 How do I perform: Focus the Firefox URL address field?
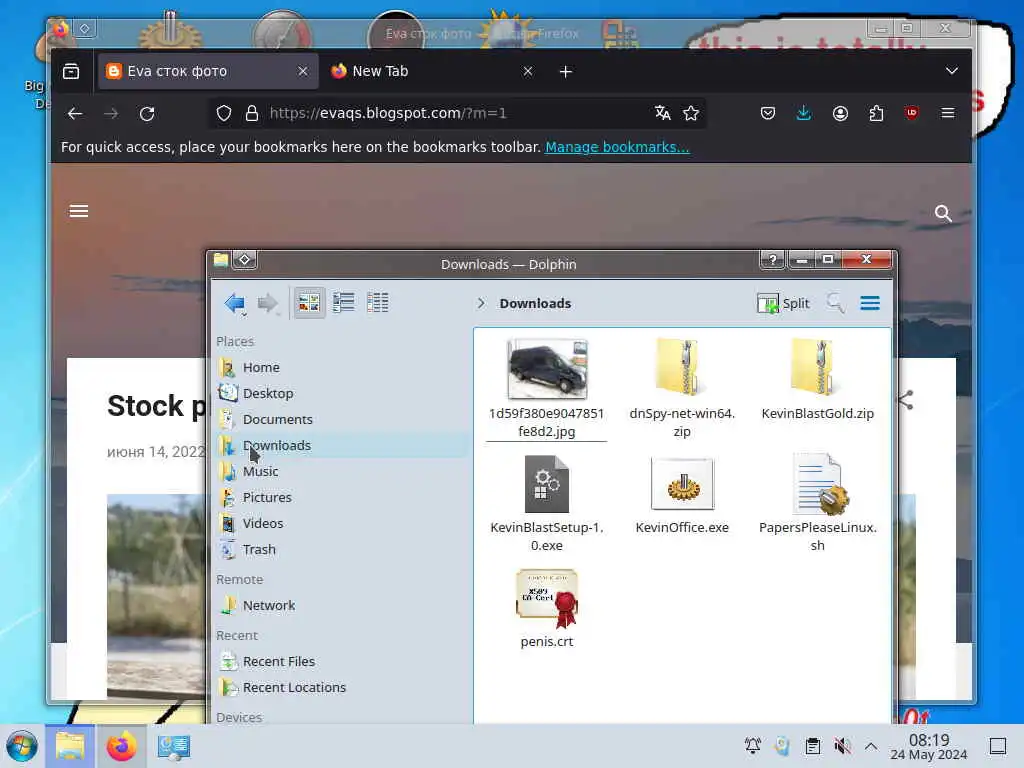point(457,113)
